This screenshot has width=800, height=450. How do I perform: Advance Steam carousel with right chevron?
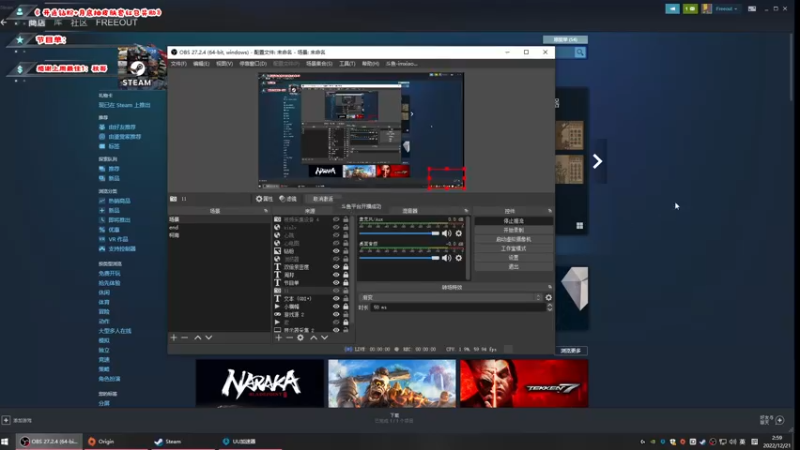point(597,161)
